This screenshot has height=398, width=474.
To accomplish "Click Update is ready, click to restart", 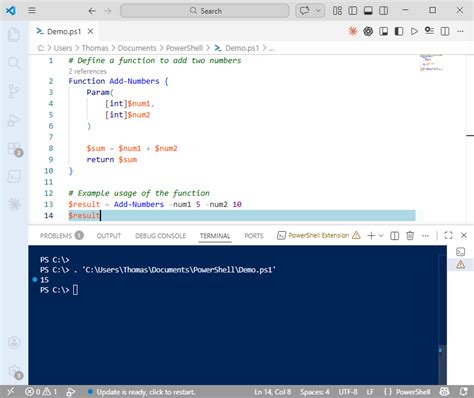I will point(142,392).
